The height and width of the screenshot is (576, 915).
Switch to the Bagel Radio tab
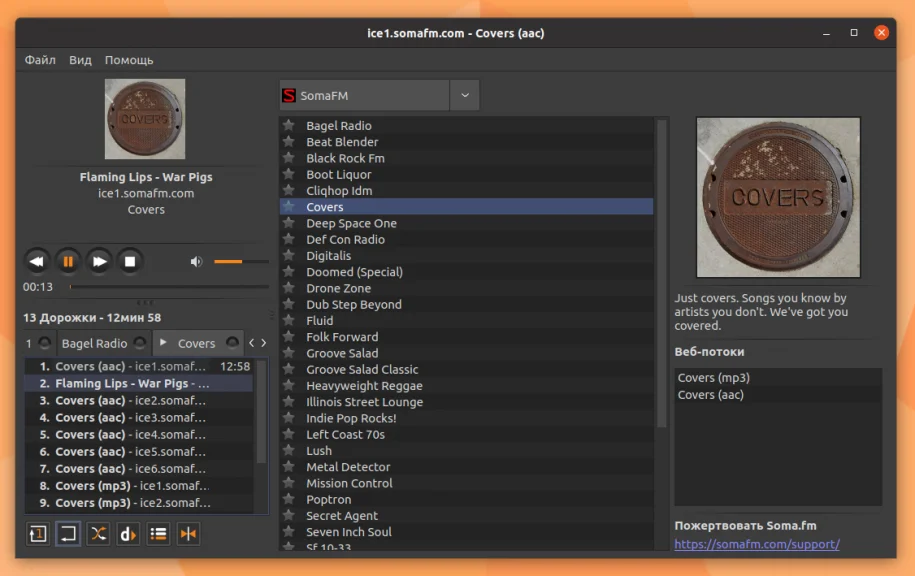(x=94, y=343)
